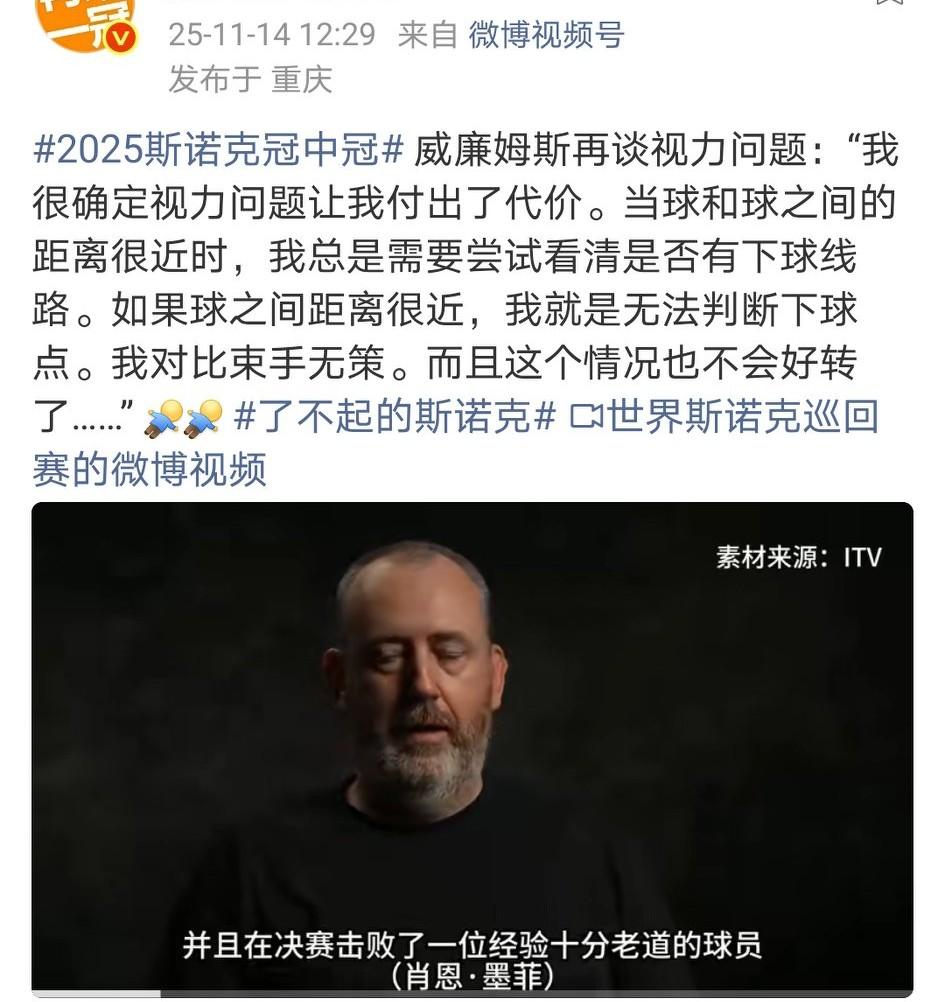Open the 微博视频号 source link
The image size is (945, 1002).
tap(546, 34)
